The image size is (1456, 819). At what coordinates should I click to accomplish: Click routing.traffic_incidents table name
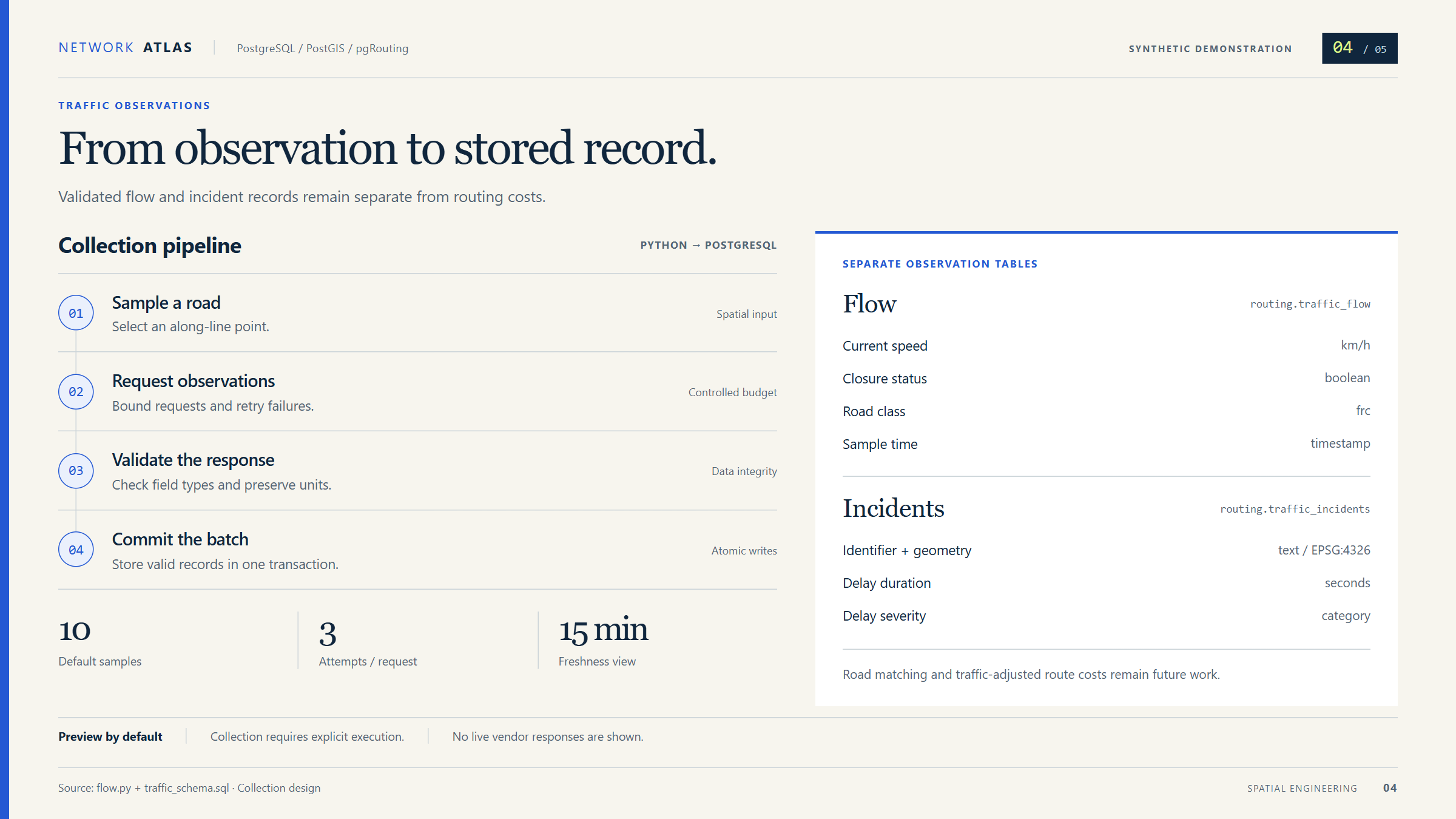[1295, 509]
